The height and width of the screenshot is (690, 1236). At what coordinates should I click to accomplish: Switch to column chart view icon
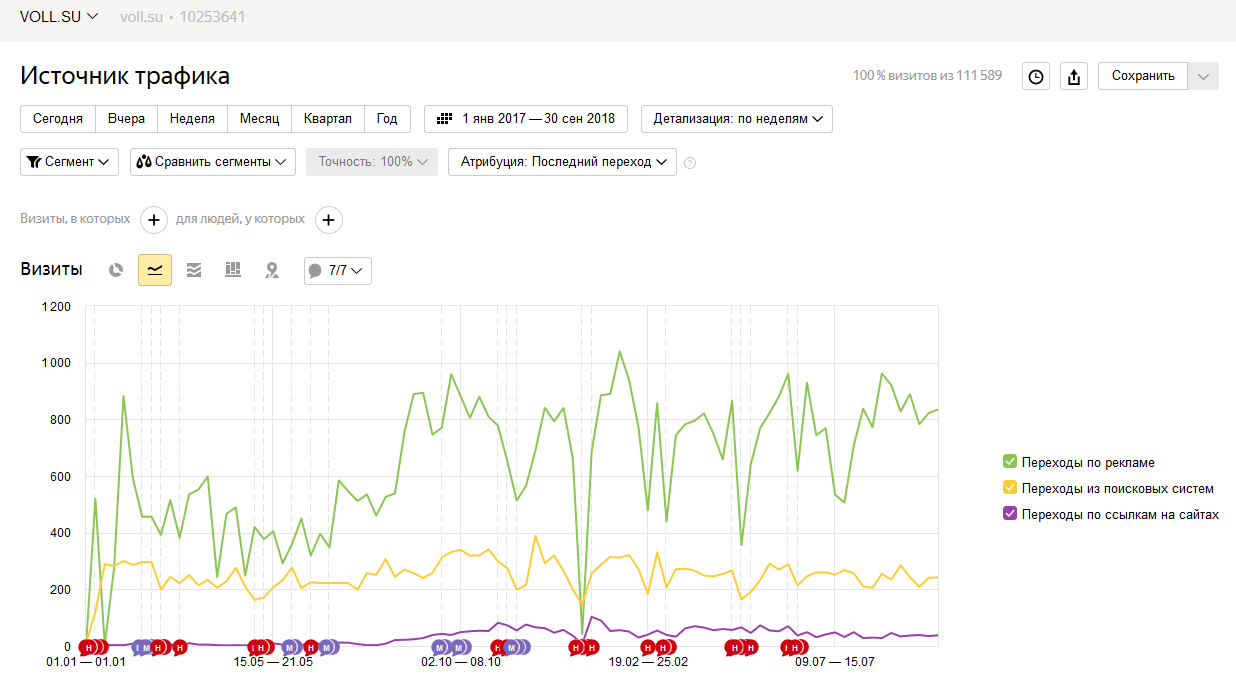click(x=233, y=270)
